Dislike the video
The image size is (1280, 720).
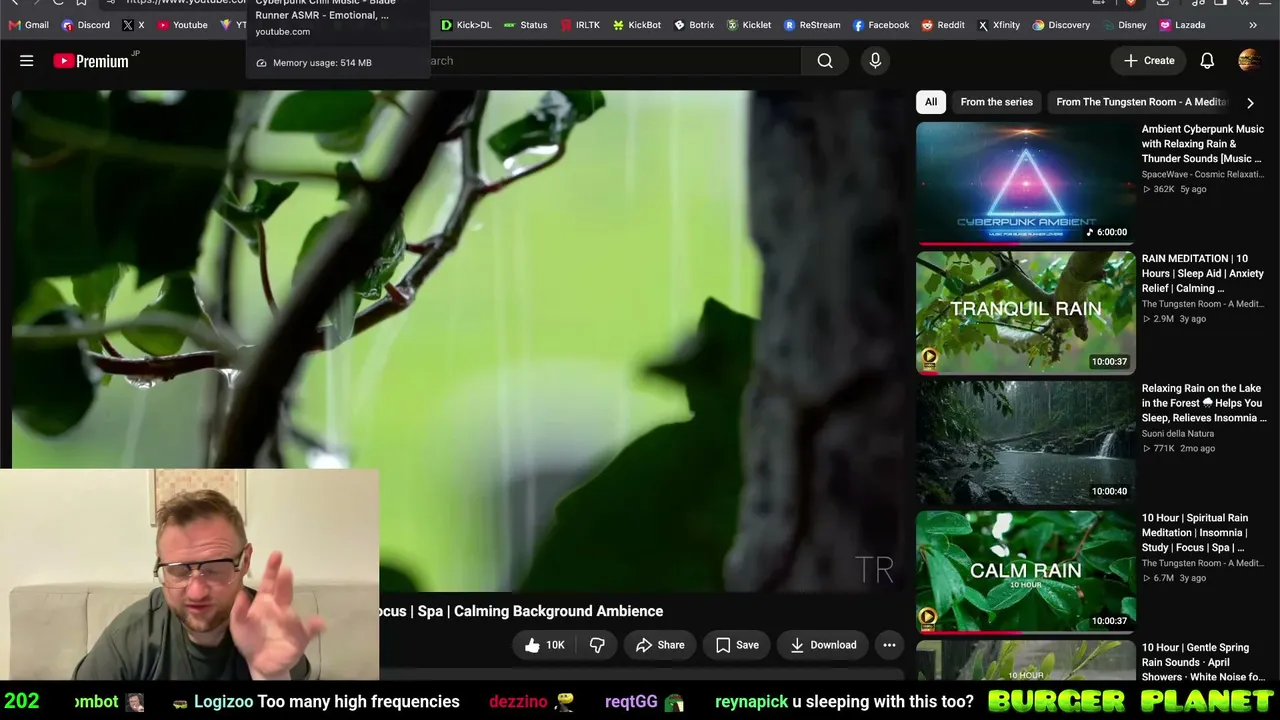(597, 645)
